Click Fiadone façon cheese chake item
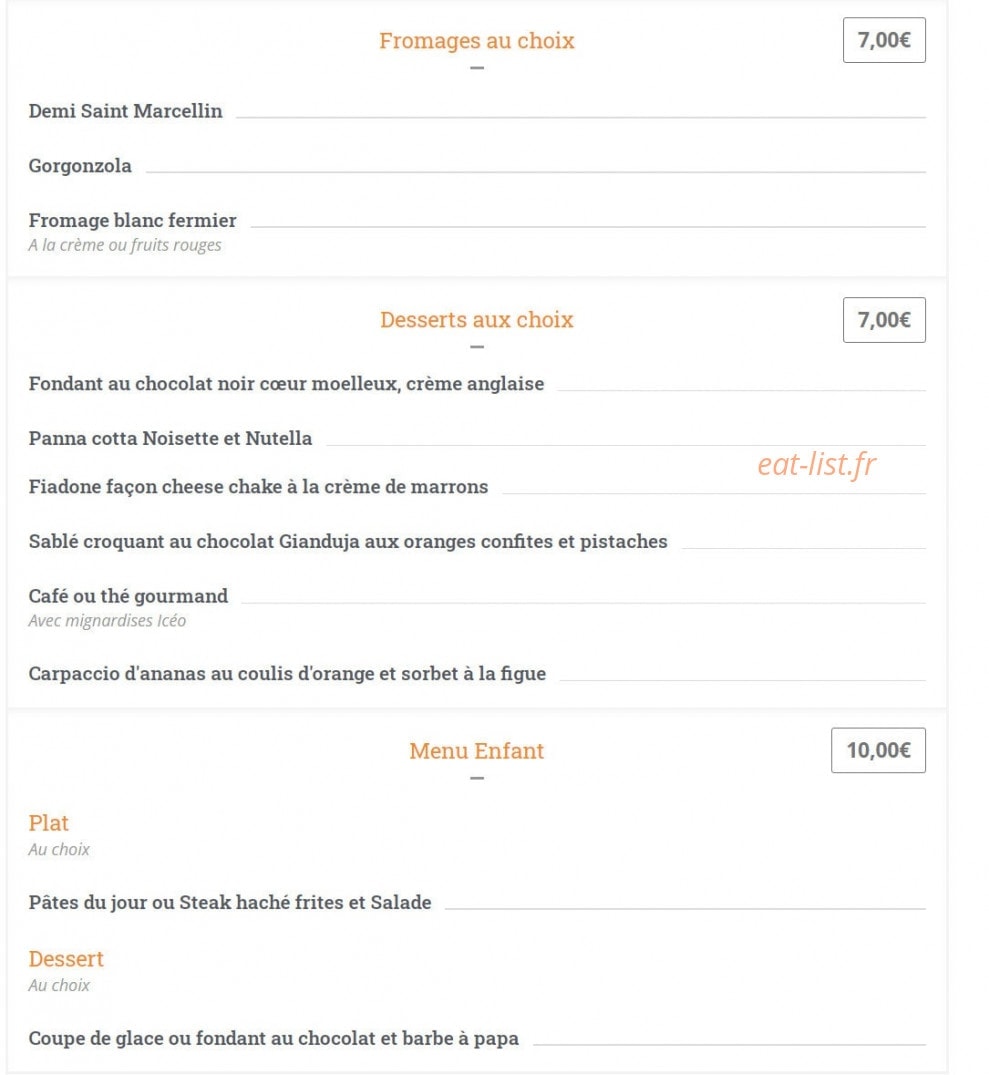This screenshot has width=989, height=1075. click(x=258, y=487)
